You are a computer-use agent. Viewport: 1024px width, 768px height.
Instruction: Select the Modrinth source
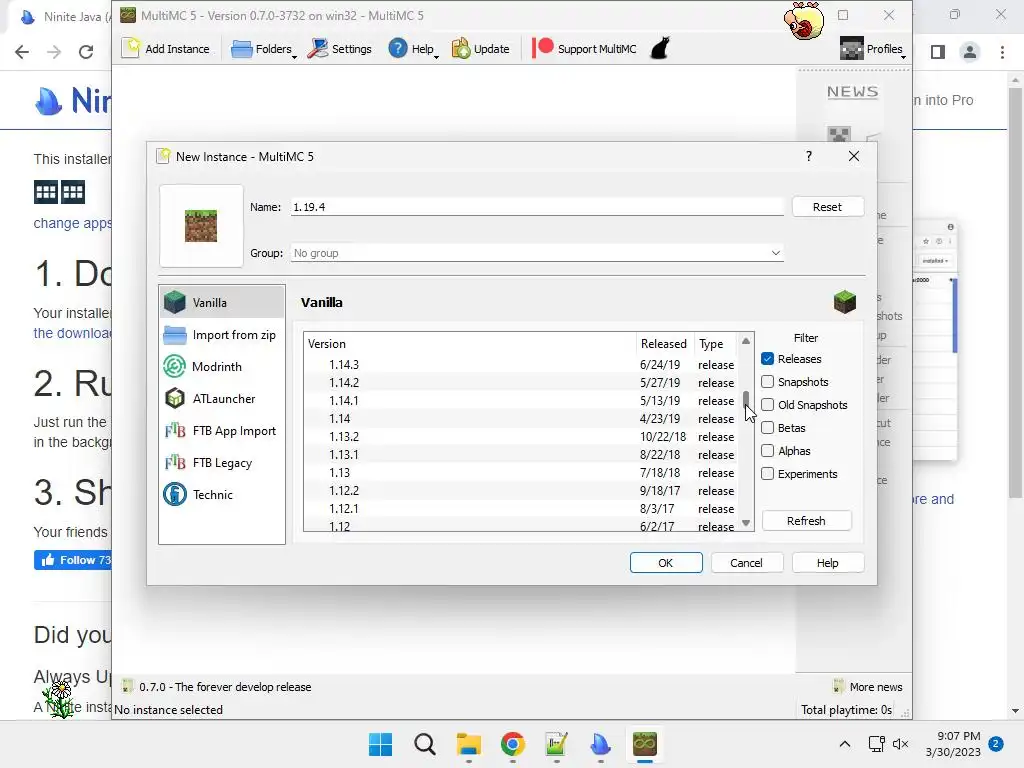[222, 366]
